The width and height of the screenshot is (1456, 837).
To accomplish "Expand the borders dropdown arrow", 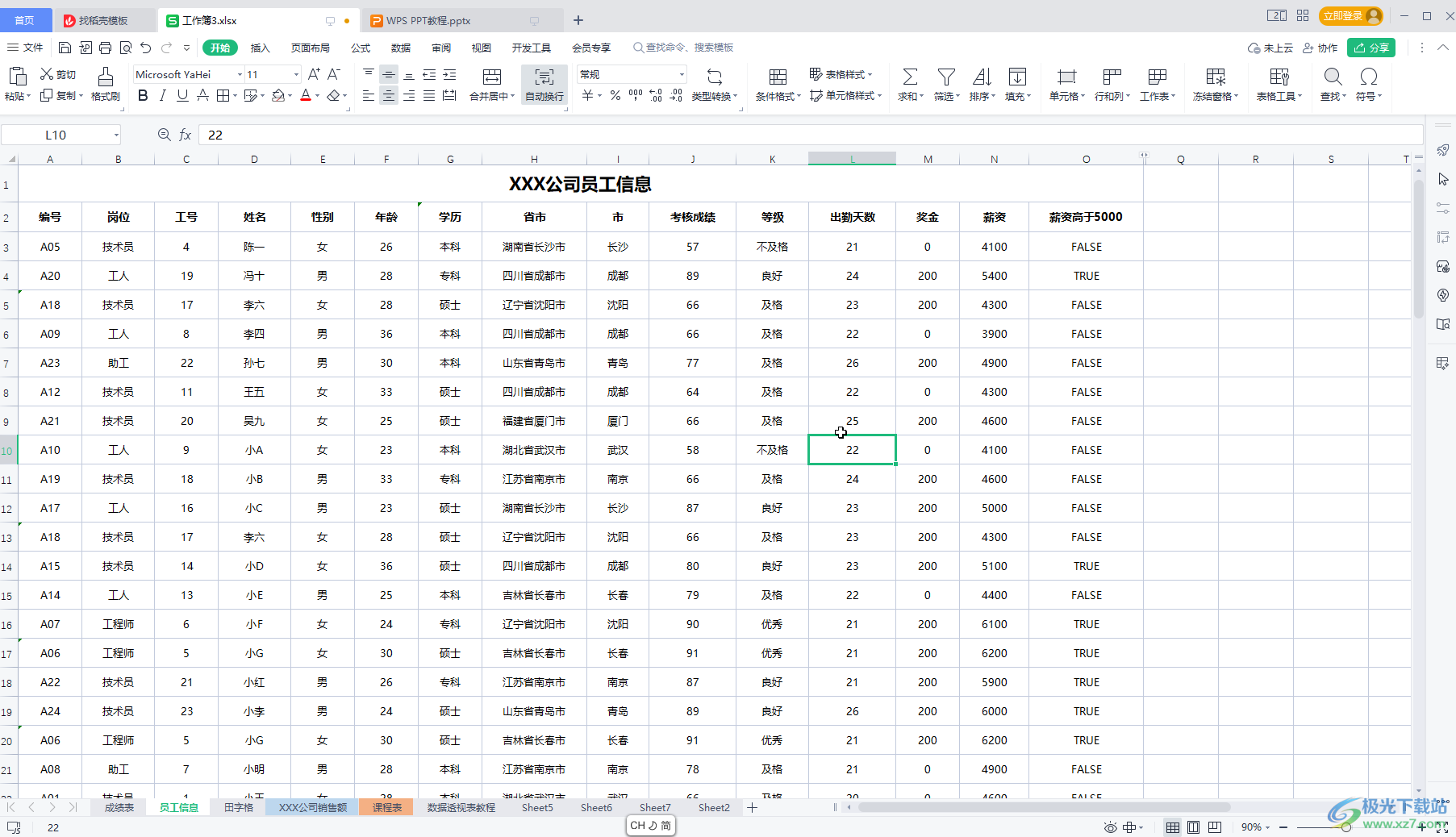I will pos(235,96).
